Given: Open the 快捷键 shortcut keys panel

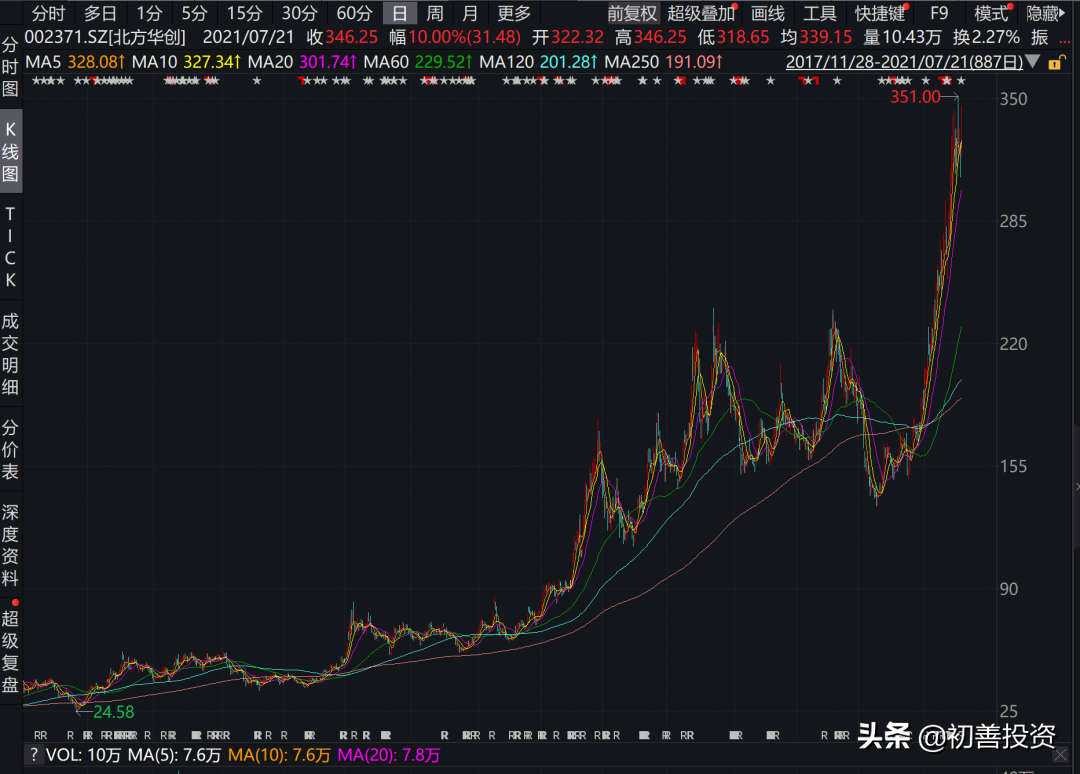Looking at the screenshot, I should [x=878, y=14].
